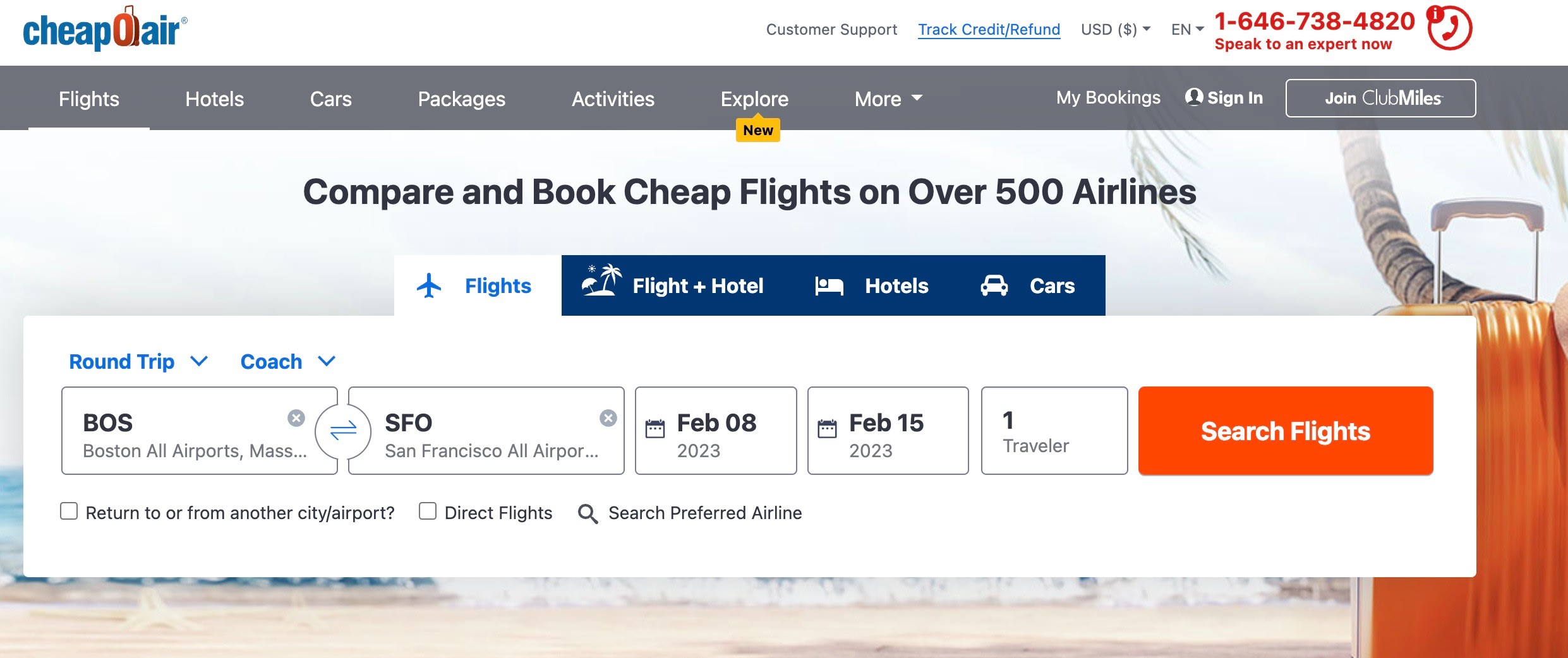Click the Search Preferred Airline magnifier icon
Screen dimensions: 1568x658
click(x=588, y=513)
